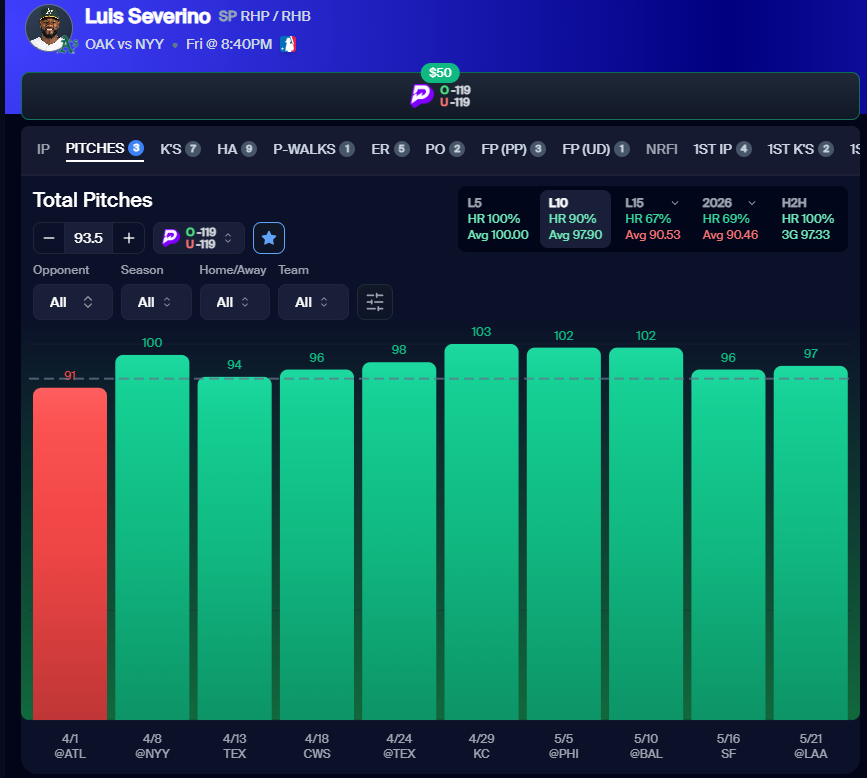Click the 5/5 @PHI bar
This screenshot has width=867, height=778.
564,534
